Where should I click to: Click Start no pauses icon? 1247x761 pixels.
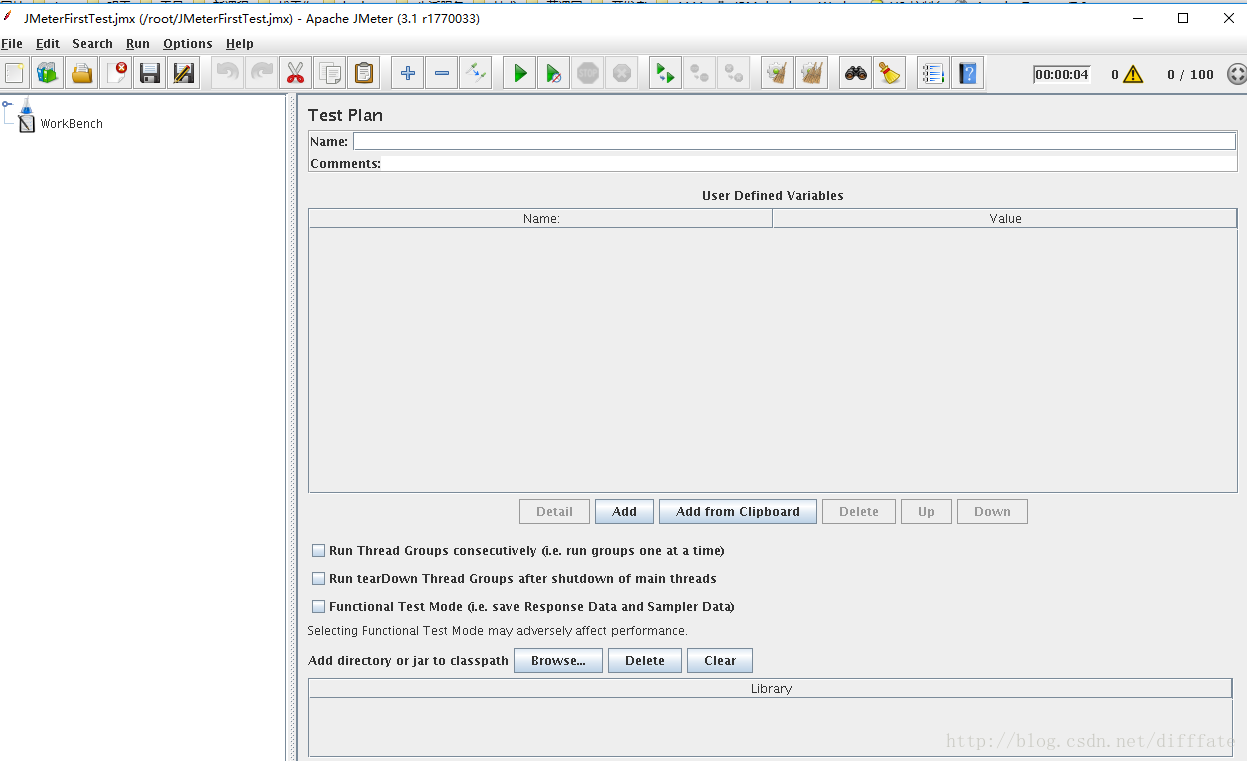pyautogui.click(x=554, y=73)
